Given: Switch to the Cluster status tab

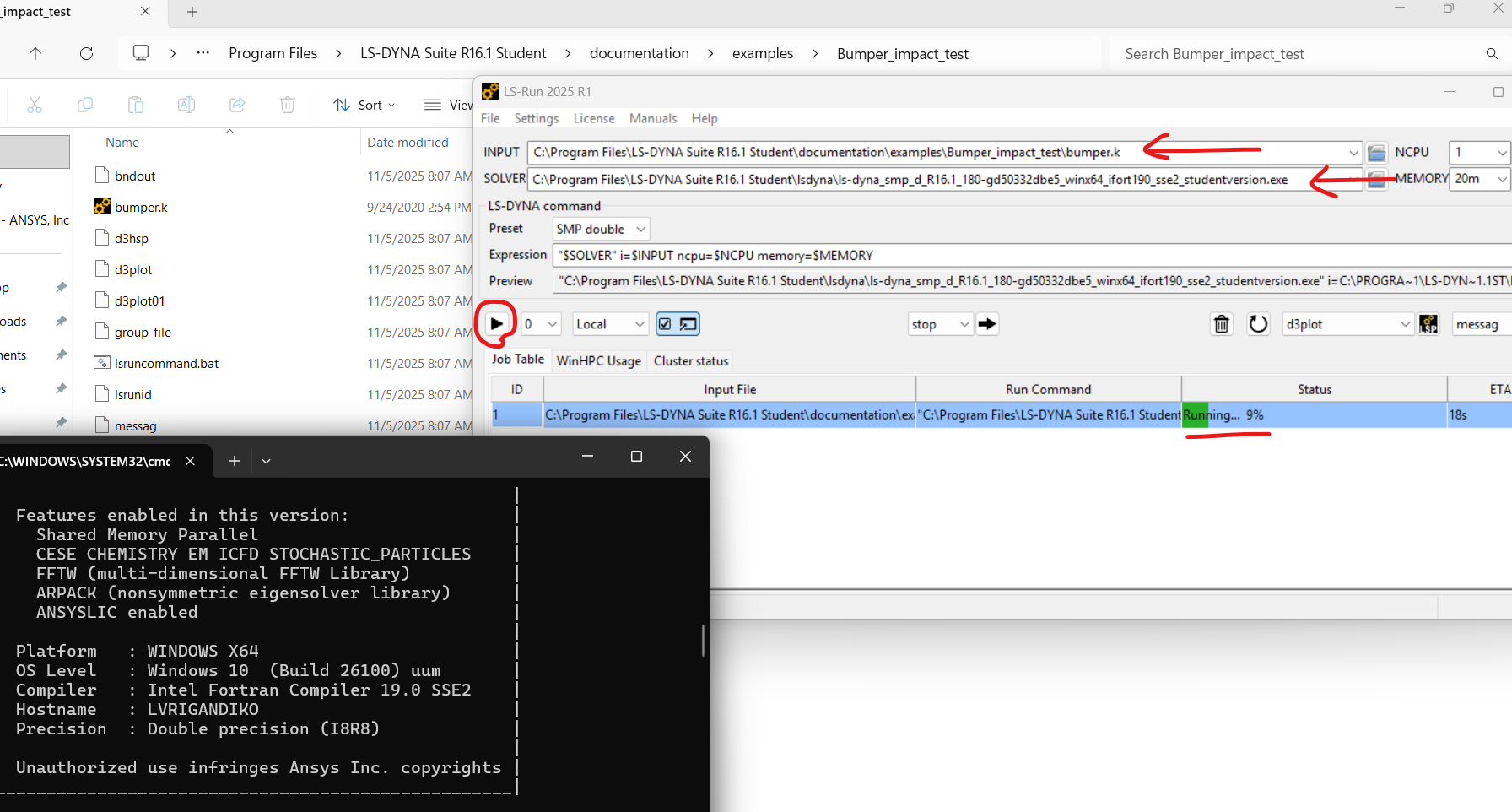Looking at the screenshot, I should coord(691,361).
